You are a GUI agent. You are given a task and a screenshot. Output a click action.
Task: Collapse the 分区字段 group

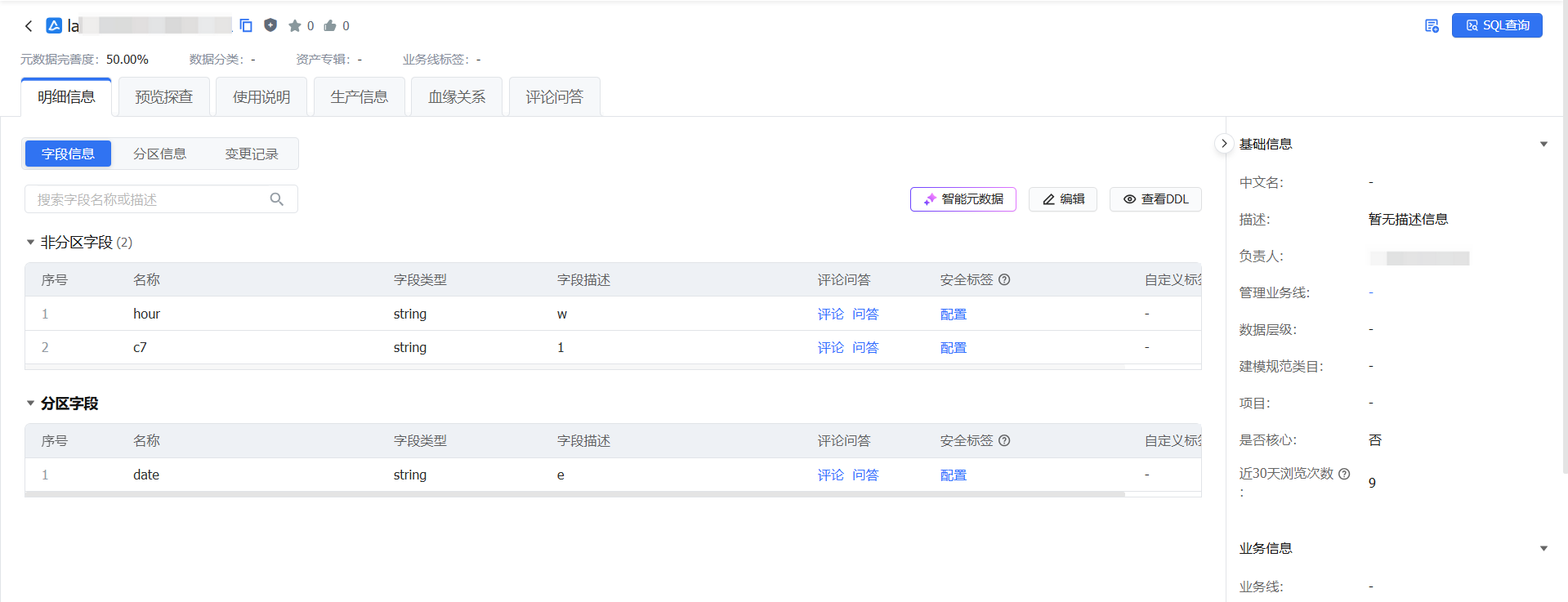30,404
